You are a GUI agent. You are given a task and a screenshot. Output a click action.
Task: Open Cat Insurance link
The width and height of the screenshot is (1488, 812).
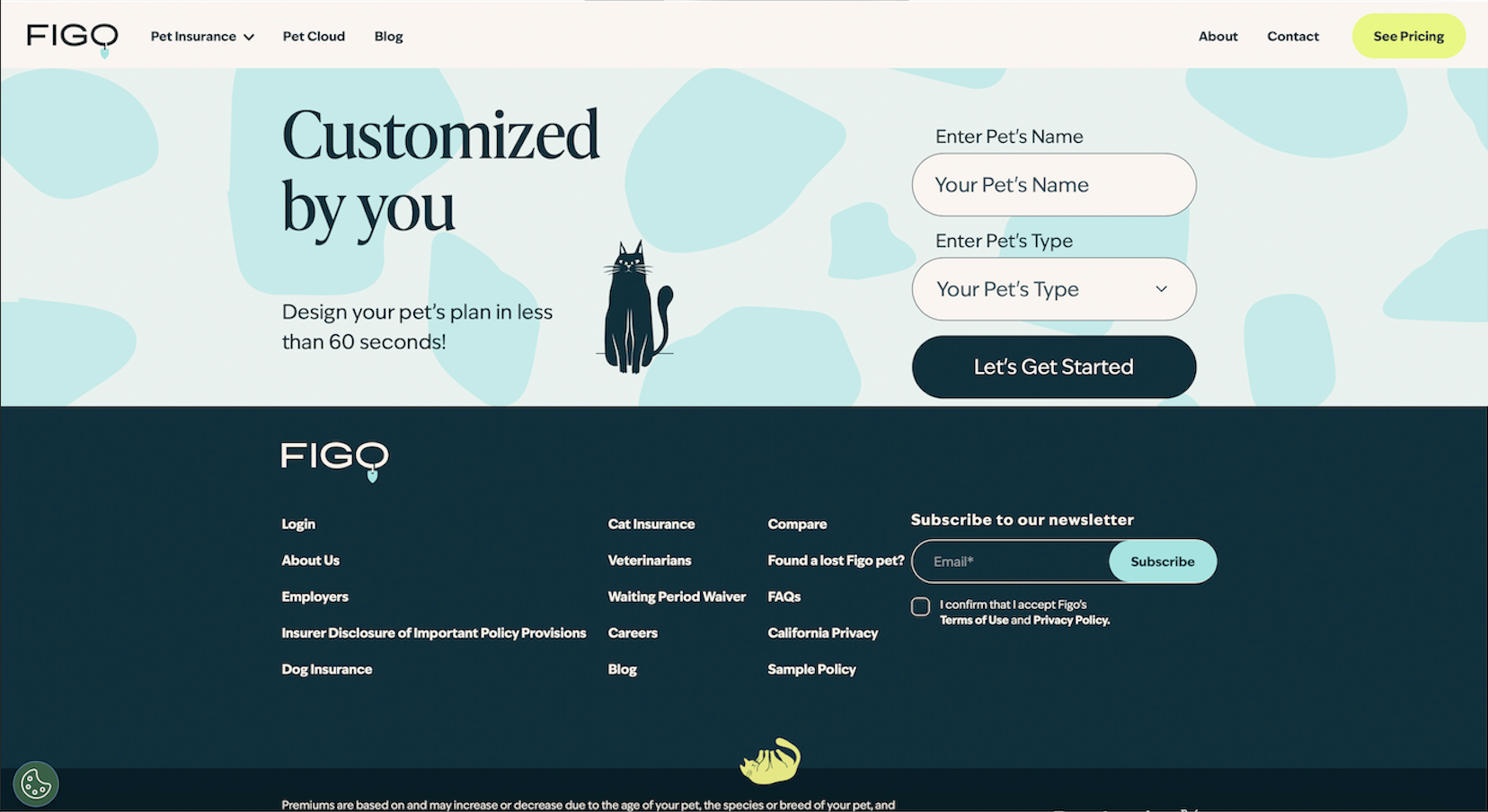[651, 525]
